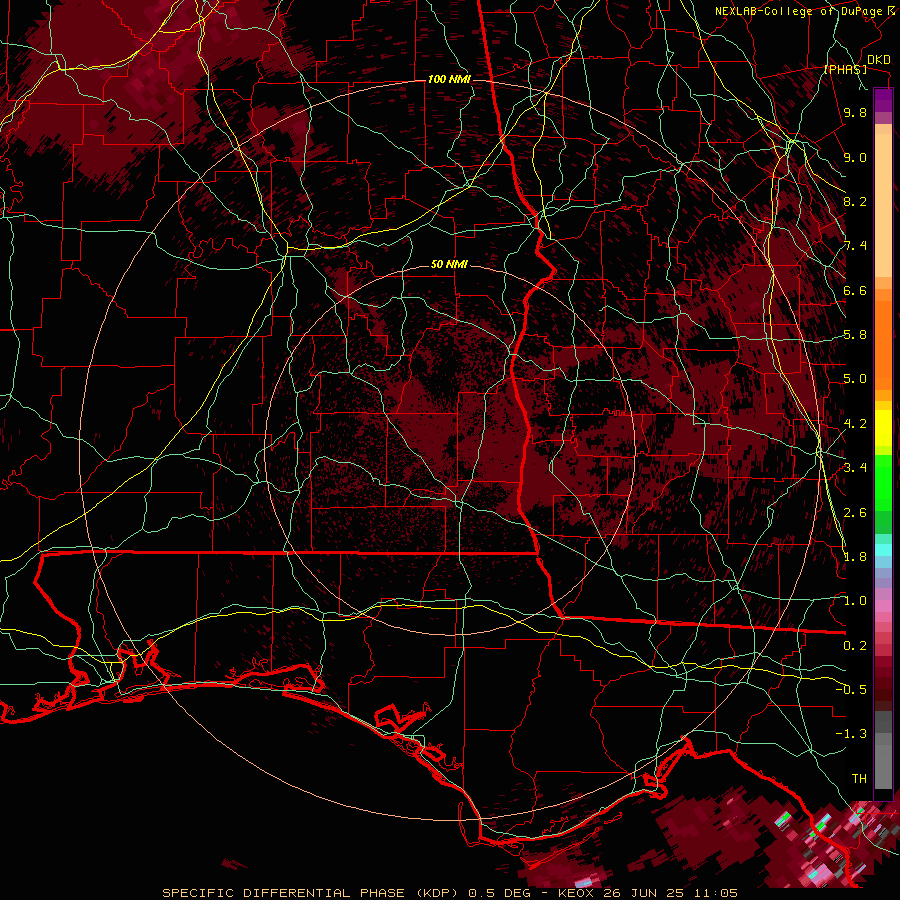Pick the 6.6 scale value

click(855, 290)
